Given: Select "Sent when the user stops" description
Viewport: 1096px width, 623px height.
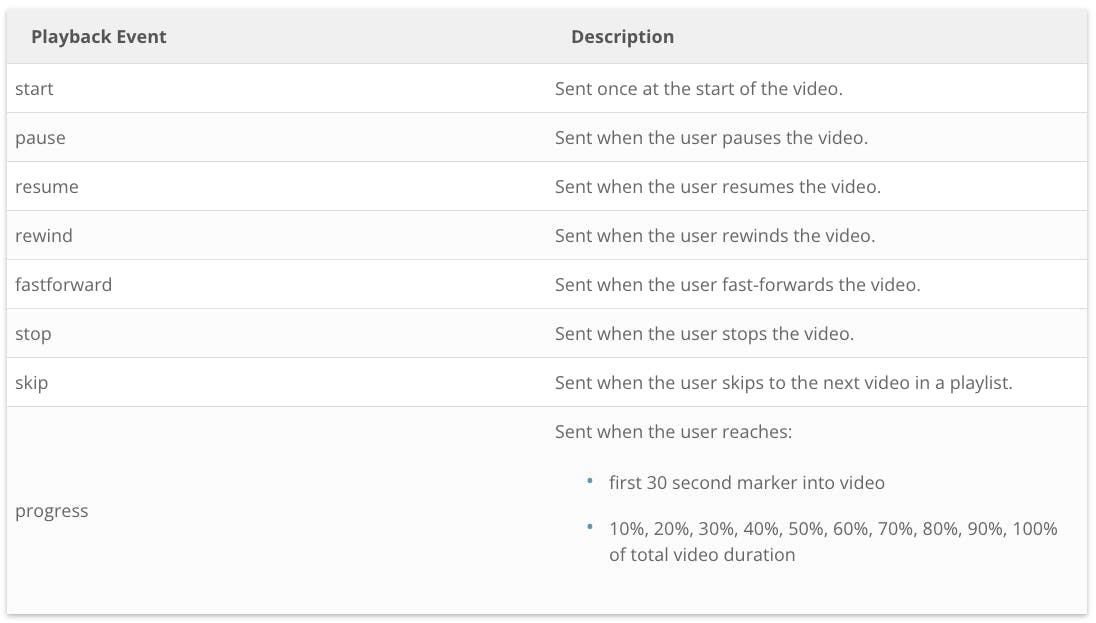Looking at the screenshot, I should pos(704,334).
